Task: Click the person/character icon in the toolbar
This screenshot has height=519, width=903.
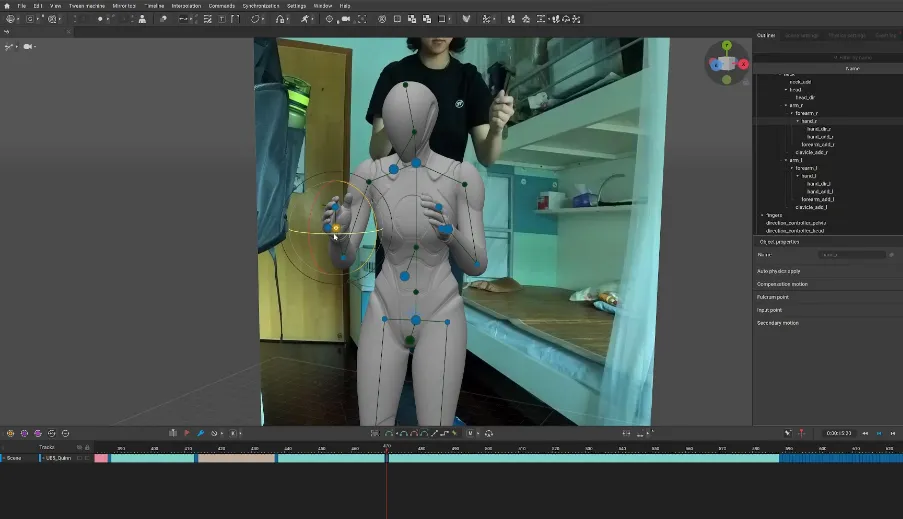Action: (142, 19)
